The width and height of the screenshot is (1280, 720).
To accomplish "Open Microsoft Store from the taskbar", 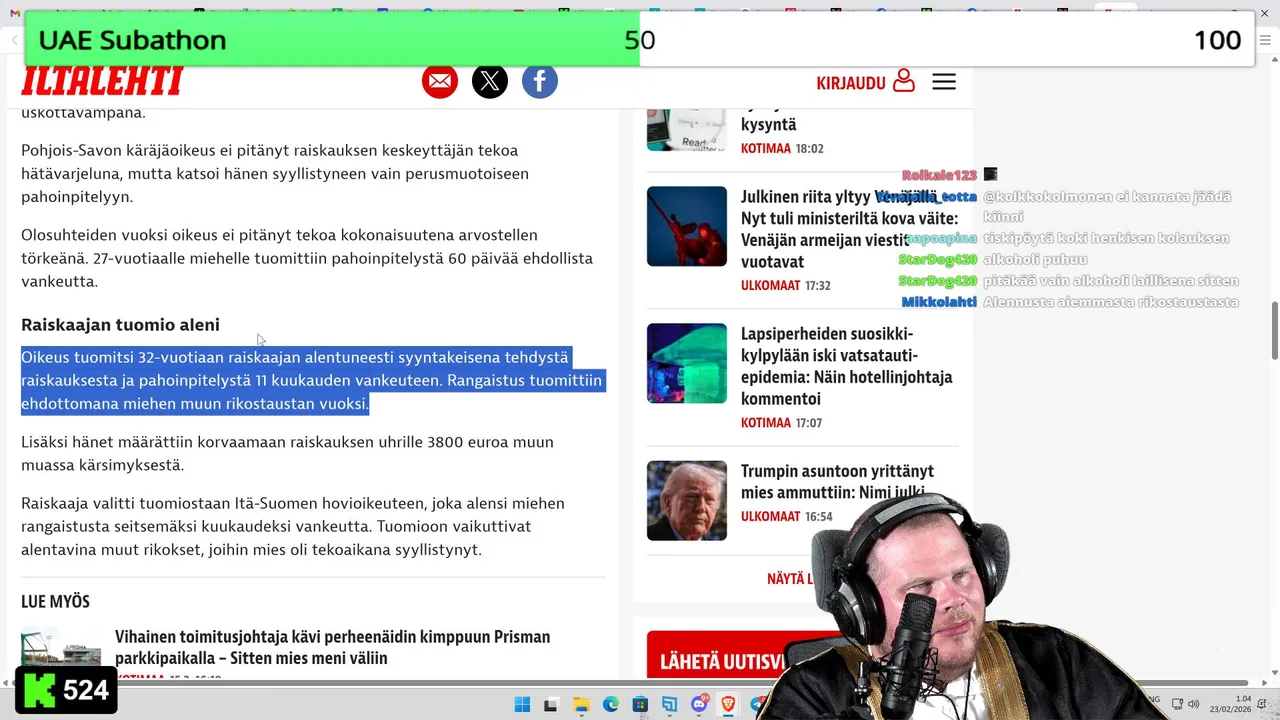I will pos(640,705).
